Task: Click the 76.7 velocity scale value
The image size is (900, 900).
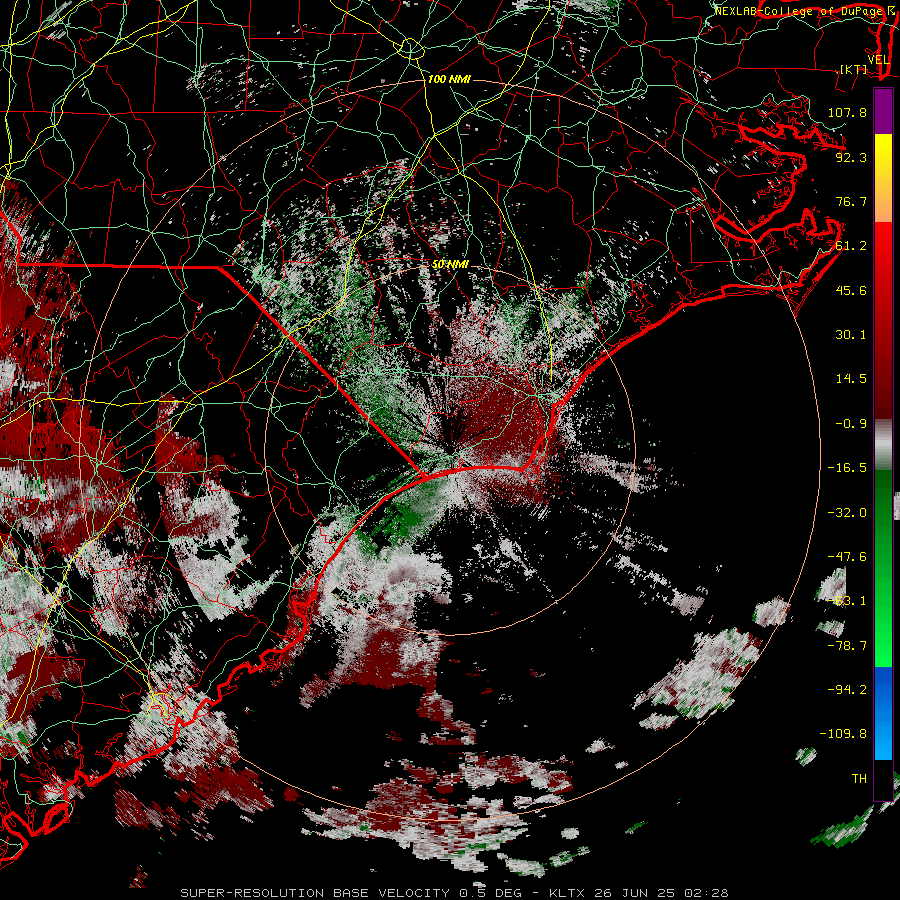Action: [x=851, y=201]
